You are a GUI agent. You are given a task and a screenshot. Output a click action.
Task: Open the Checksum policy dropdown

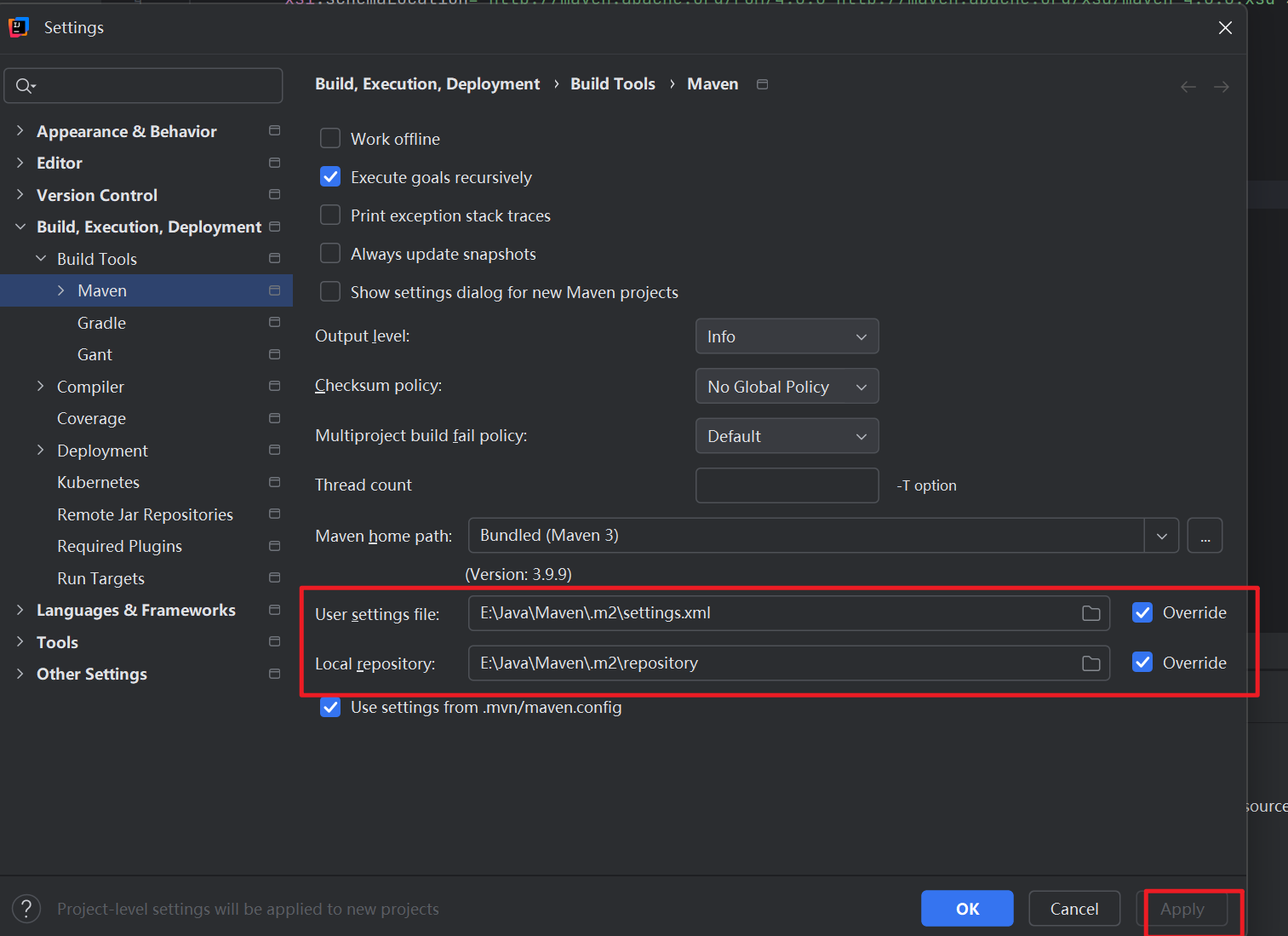(x=787, y=387)
